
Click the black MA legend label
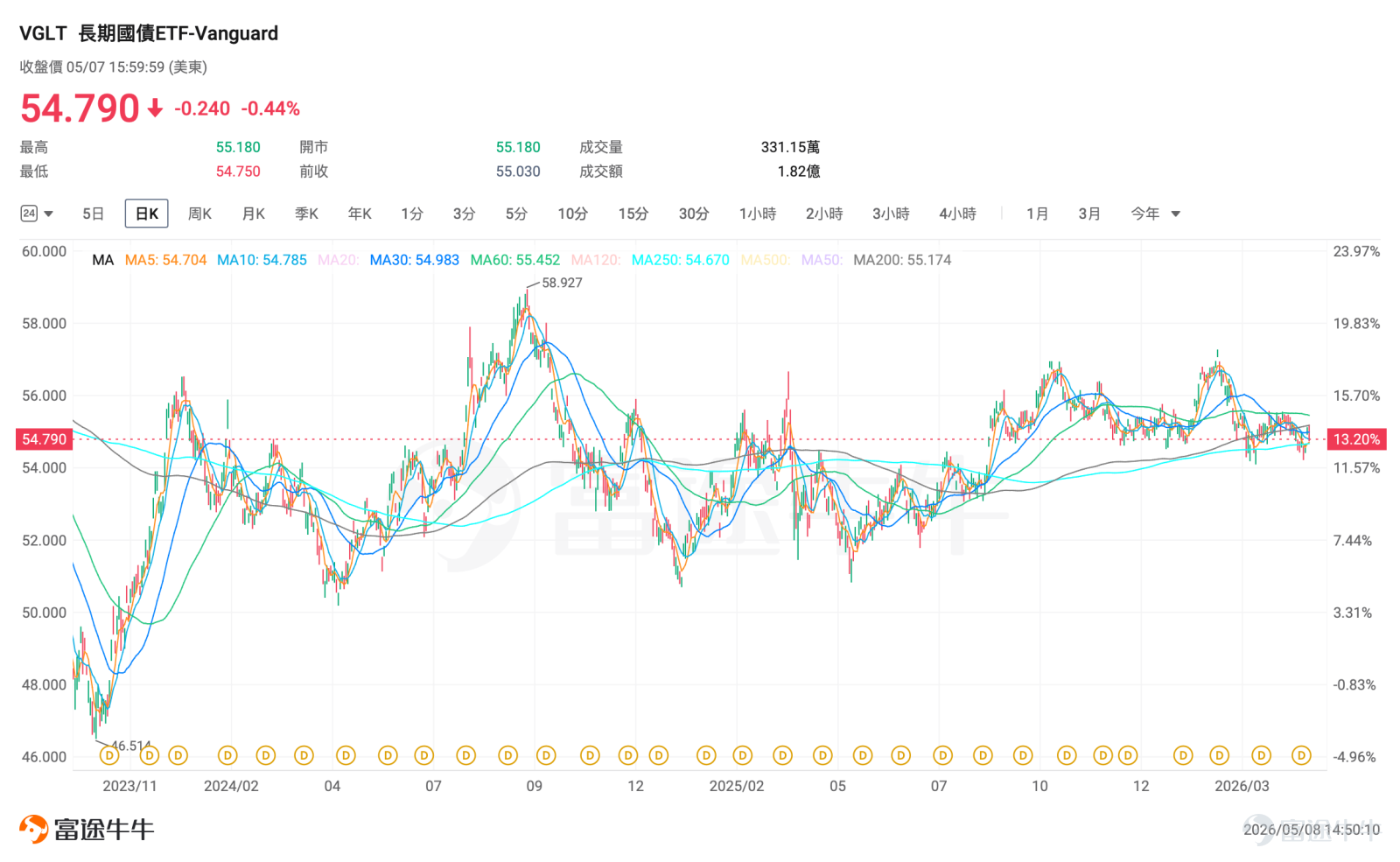pos(103,260)
